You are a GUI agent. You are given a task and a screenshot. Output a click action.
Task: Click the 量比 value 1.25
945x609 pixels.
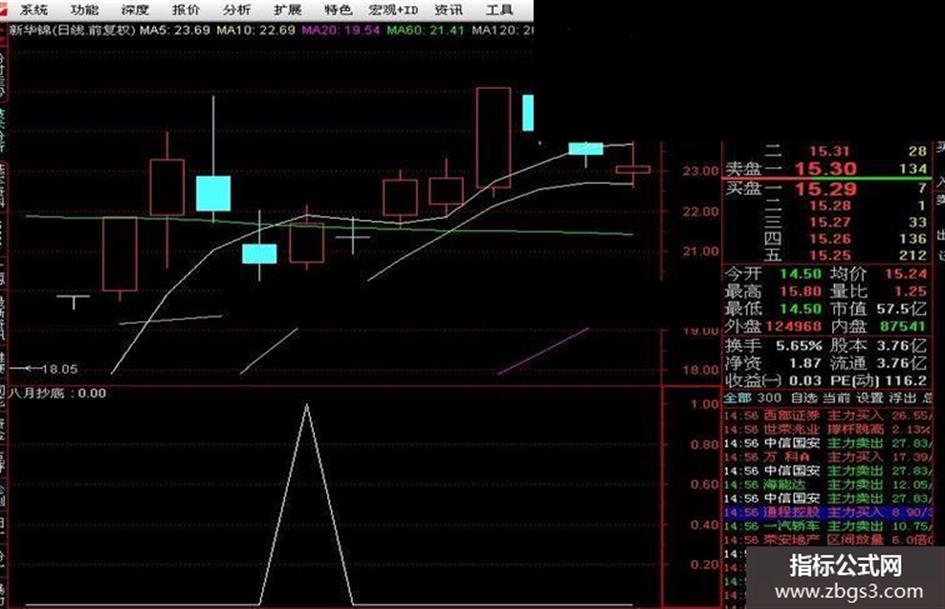[910, 291]
